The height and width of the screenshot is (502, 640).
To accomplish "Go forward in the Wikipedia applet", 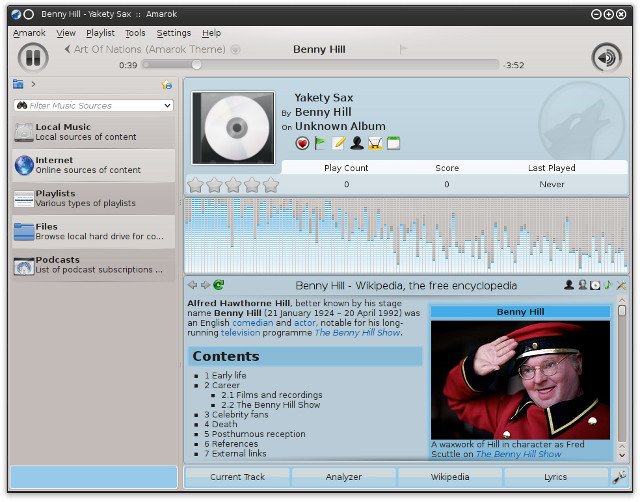I will (x=205, y=285).
